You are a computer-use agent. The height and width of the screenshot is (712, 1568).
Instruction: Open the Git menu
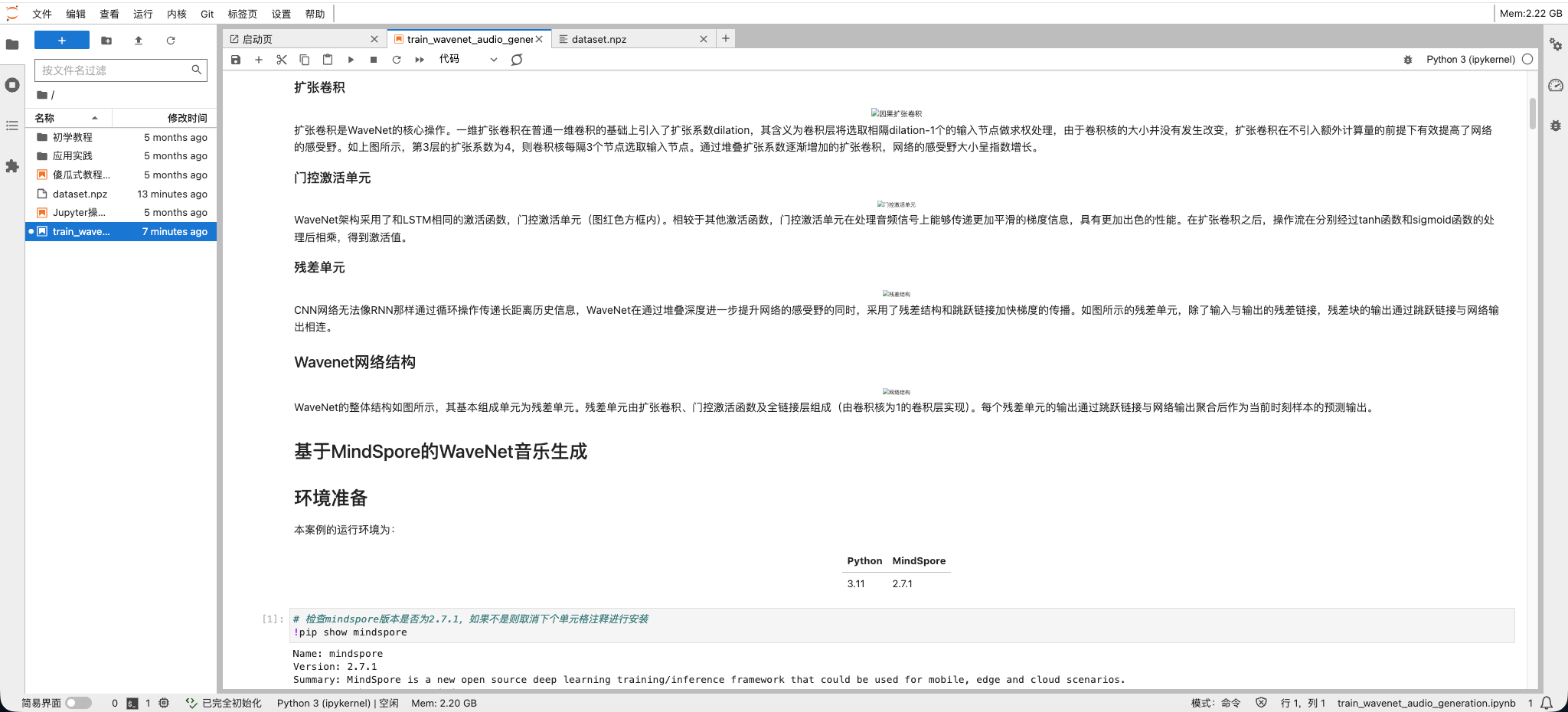pos(207,14)
